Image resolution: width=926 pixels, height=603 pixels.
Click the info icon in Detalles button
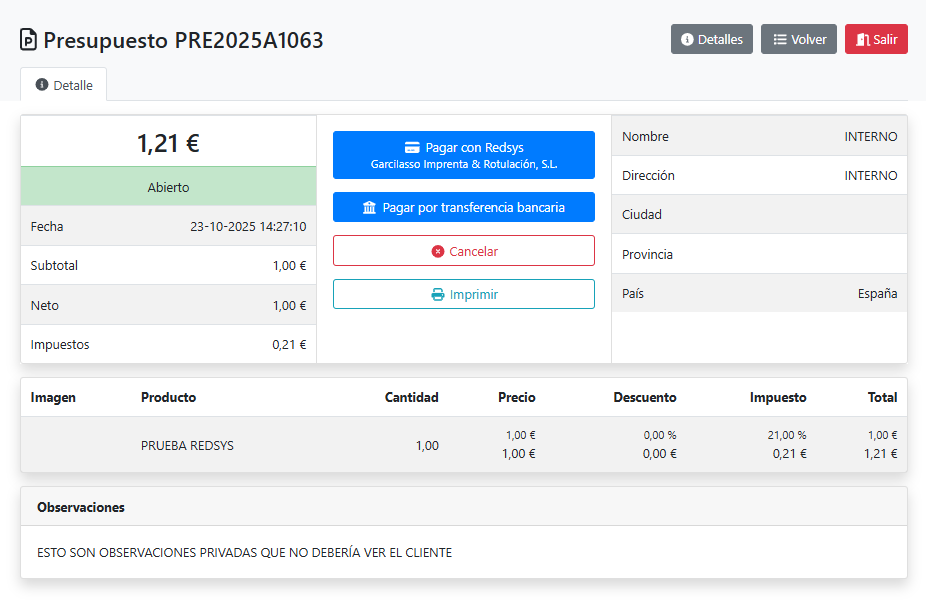point(687,40)
